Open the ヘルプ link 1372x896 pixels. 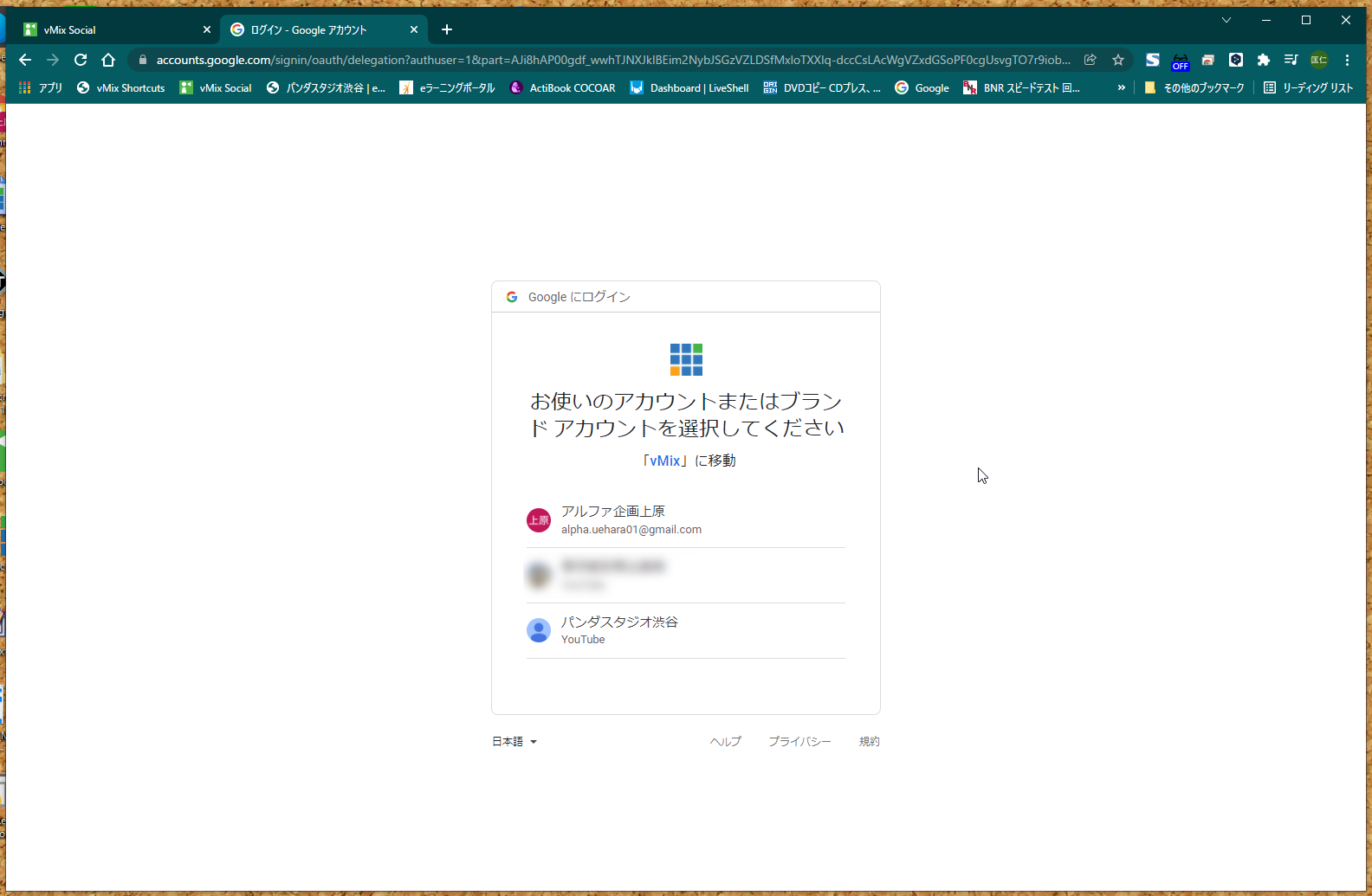tap(726, 742)
